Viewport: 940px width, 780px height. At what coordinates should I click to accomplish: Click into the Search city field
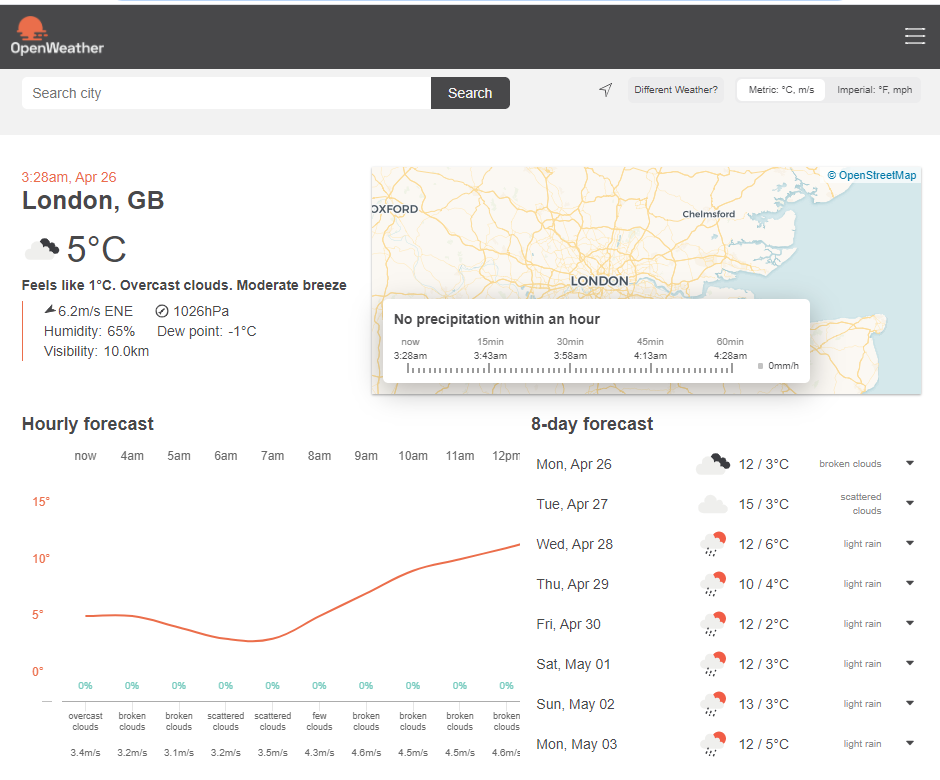[226, 93]
